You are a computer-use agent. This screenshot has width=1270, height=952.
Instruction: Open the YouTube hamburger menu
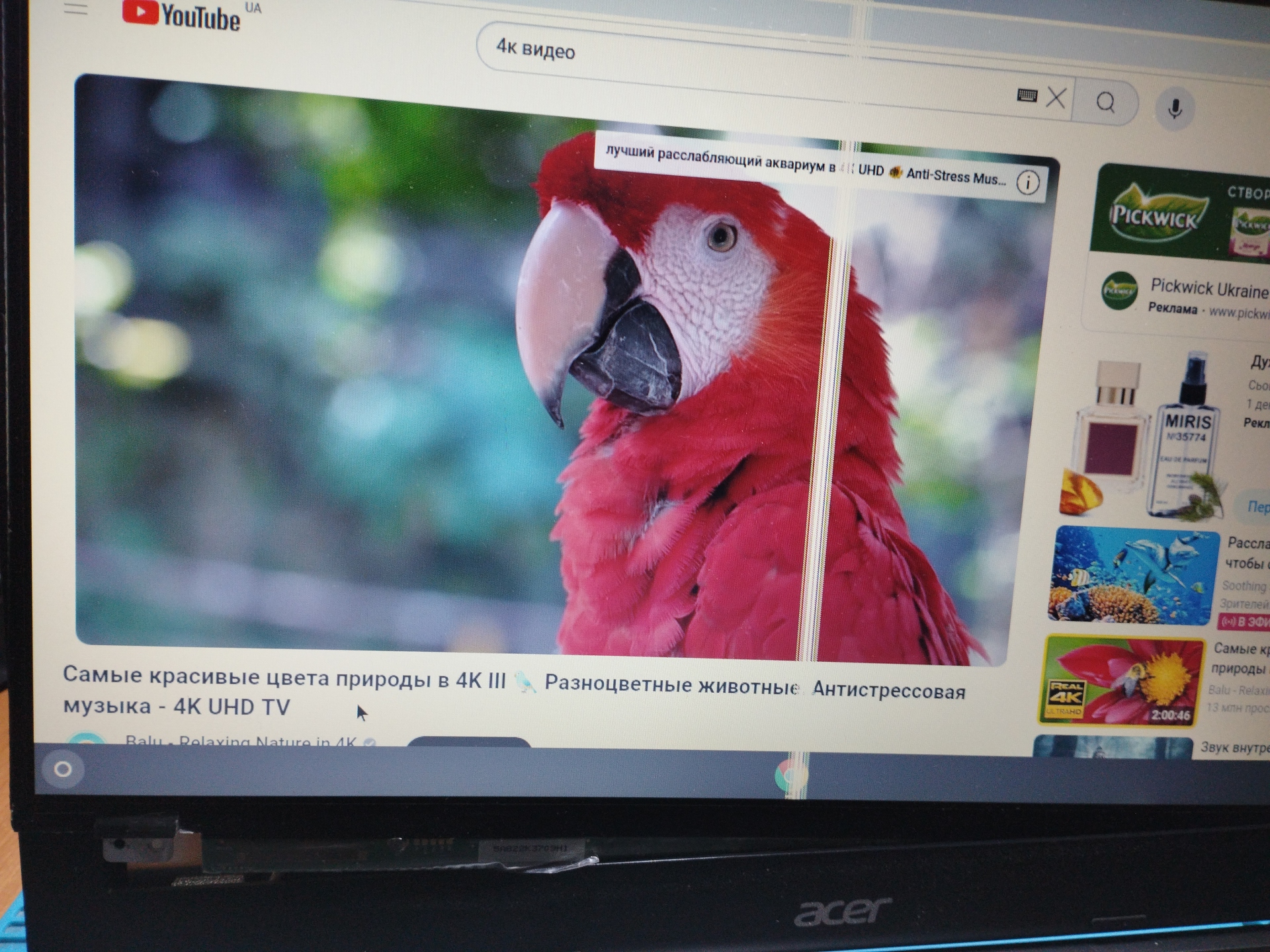coord(76,9)
